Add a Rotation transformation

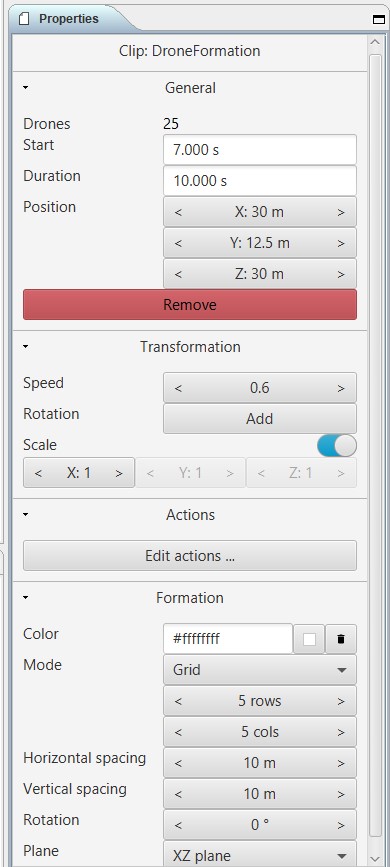pos(260,419)
